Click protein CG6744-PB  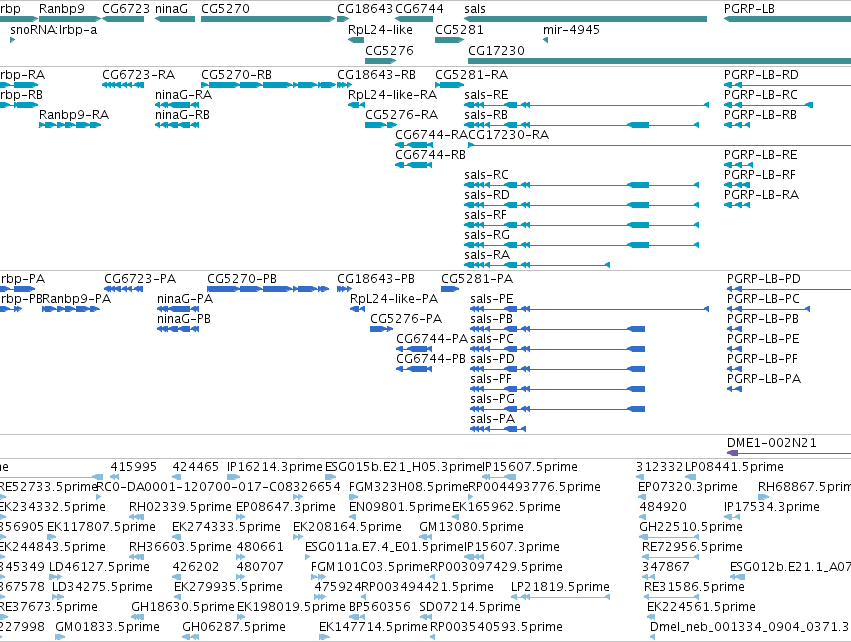pyautogui.click(x=414, y=370)
